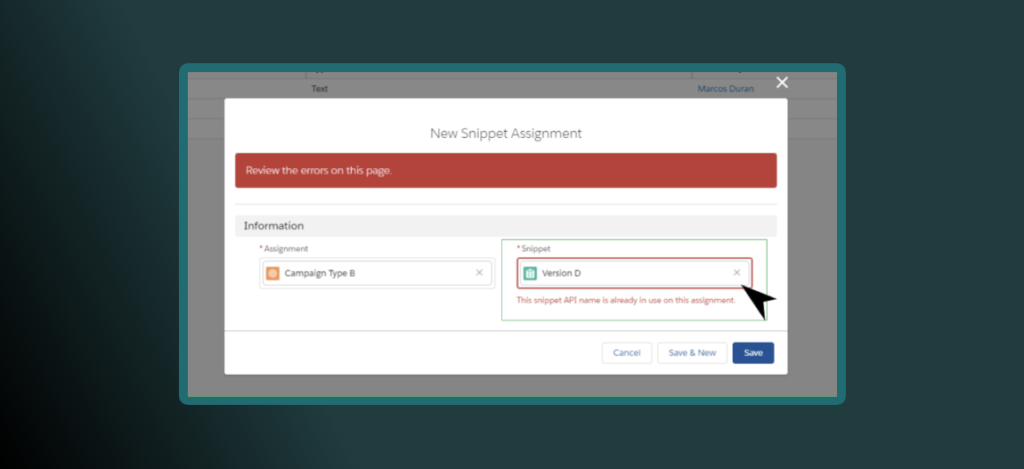Click the New Snippet Assignment title
The width and height of the screenshot is (1024, 469).
tap(505, 133)
